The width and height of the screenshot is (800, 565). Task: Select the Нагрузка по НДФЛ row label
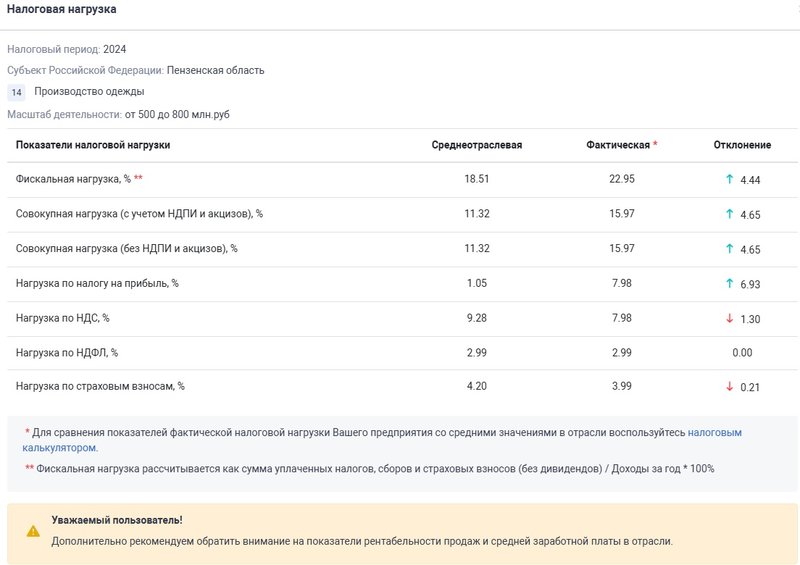[x=67, y=353]
